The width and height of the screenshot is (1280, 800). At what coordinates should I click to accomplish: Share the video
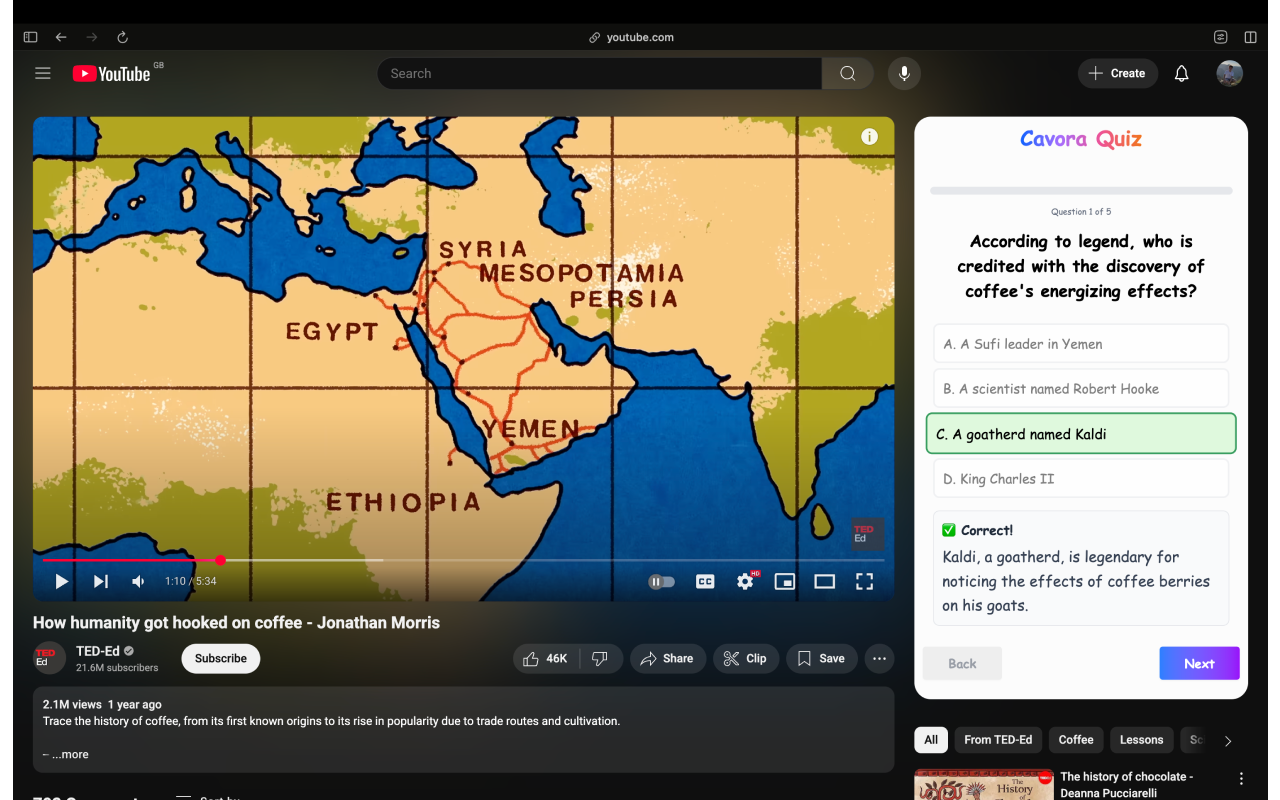click(667, 658)
